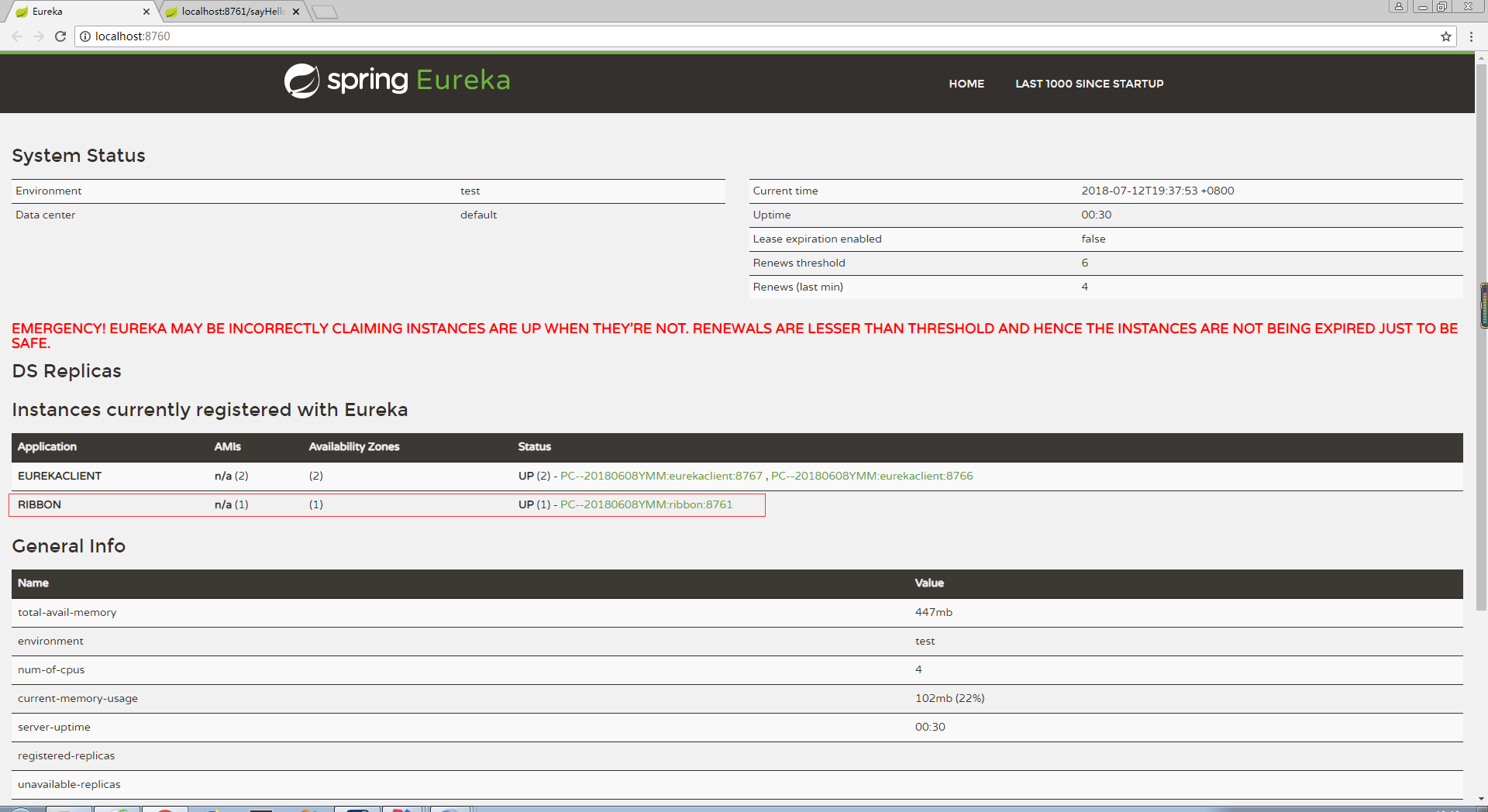Click the Status column header

[535, 447]
